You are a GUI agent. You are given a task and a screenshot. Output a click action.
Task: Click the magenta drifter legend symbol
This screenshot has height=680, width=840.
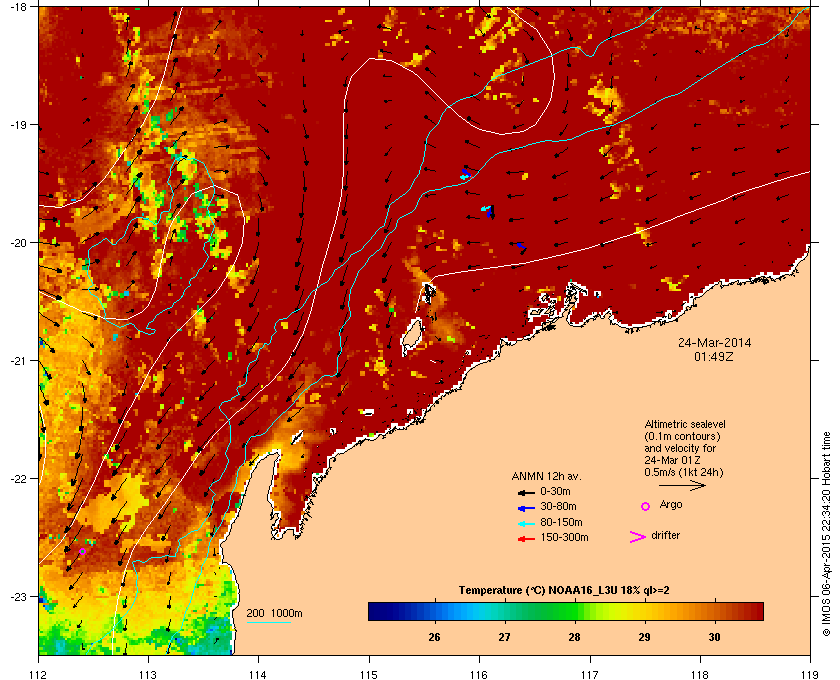pyautogui.click(x=638, y=537)
